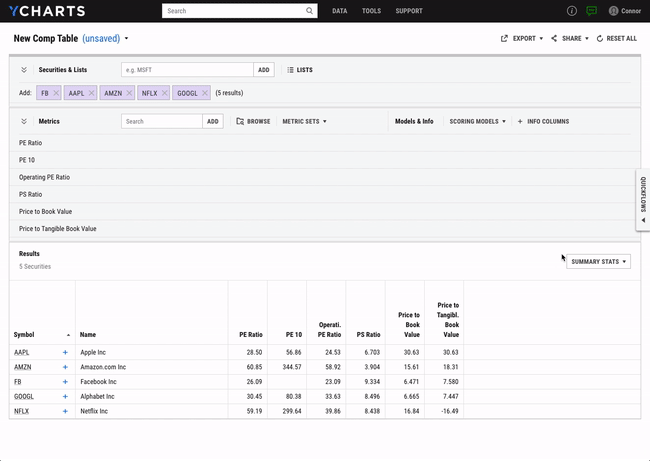Open the Metric Sets dropdown
The height and width of the screenshot is (461, 650).
pyautogui.click(x=305, y=121)
